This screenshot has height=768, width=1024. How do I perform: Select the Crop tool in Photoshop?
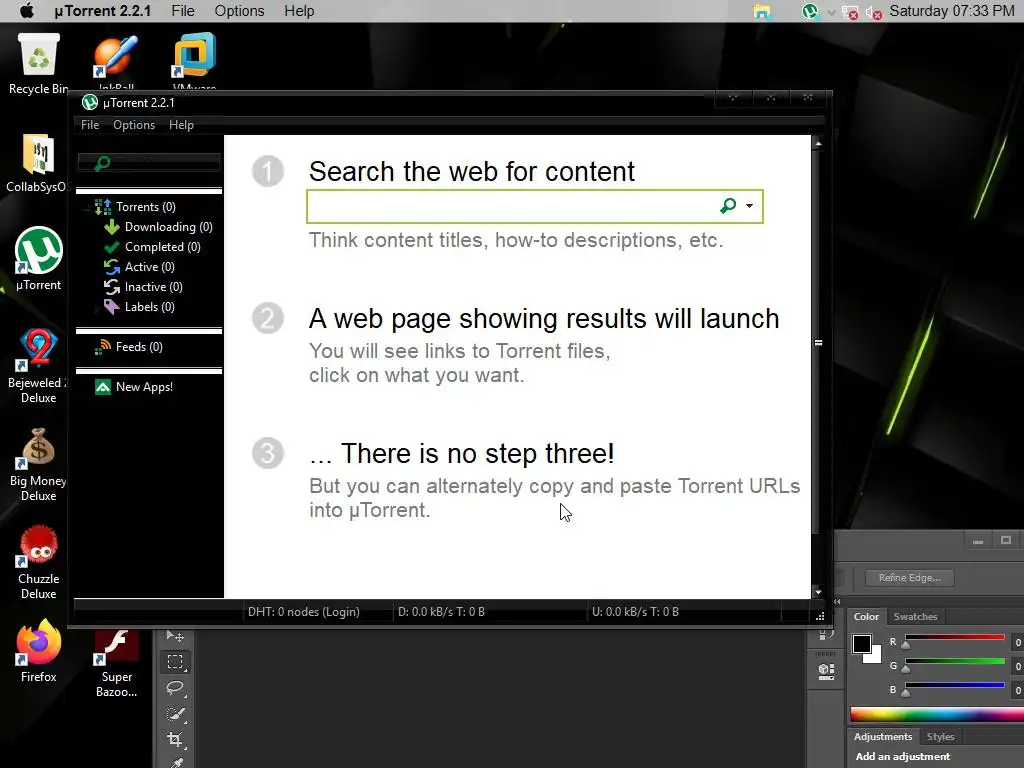(175, 739)
